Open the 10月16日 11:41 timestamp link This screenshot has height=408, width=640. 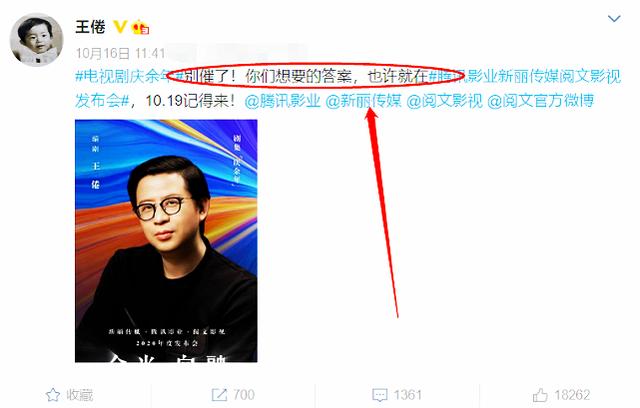pyautogui.click(x=120, y=53)
